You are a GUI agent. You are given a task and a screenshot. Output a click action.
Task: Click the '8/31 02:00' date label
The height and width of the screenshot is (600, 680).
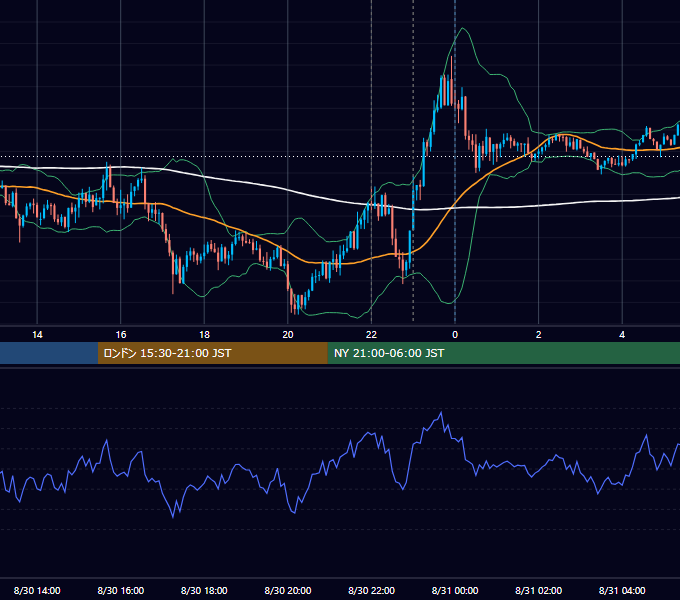click(x=539, y=590)
